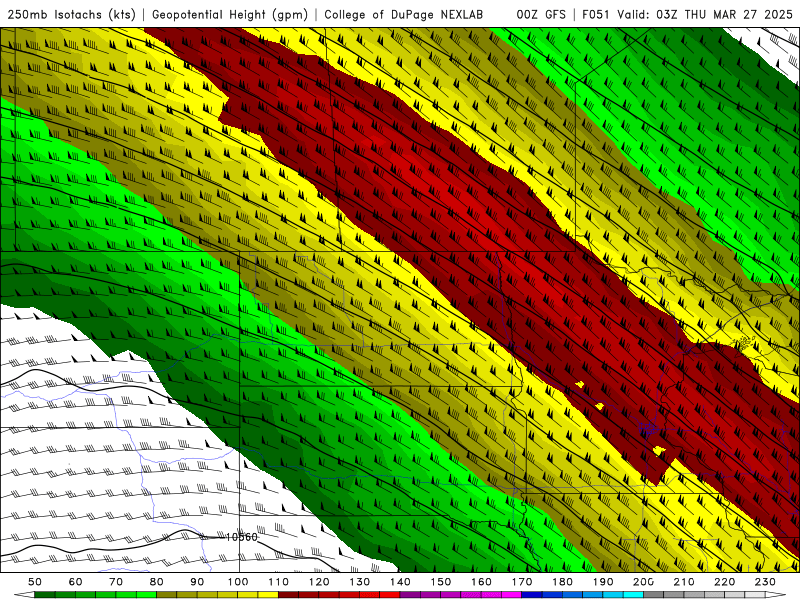This screenshot has height=600, width=800.
Task: Click the "Valid: 03Z THU MAR 27 2025" text
Action: pyautogui.click(x=705, y=14)
